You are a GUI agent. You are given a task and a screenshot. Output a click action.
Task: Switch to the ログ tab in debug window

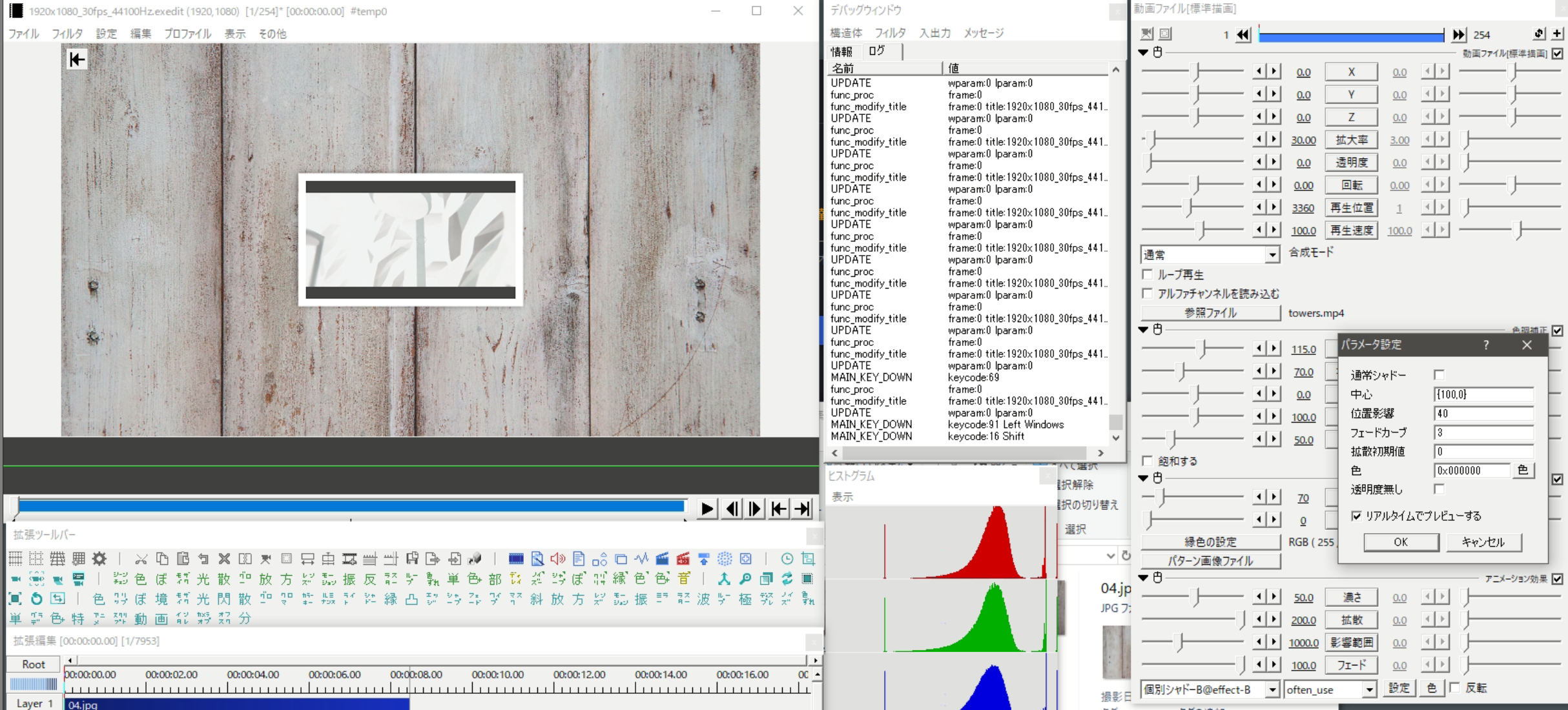pyautogui.click(x=877, y=51)
